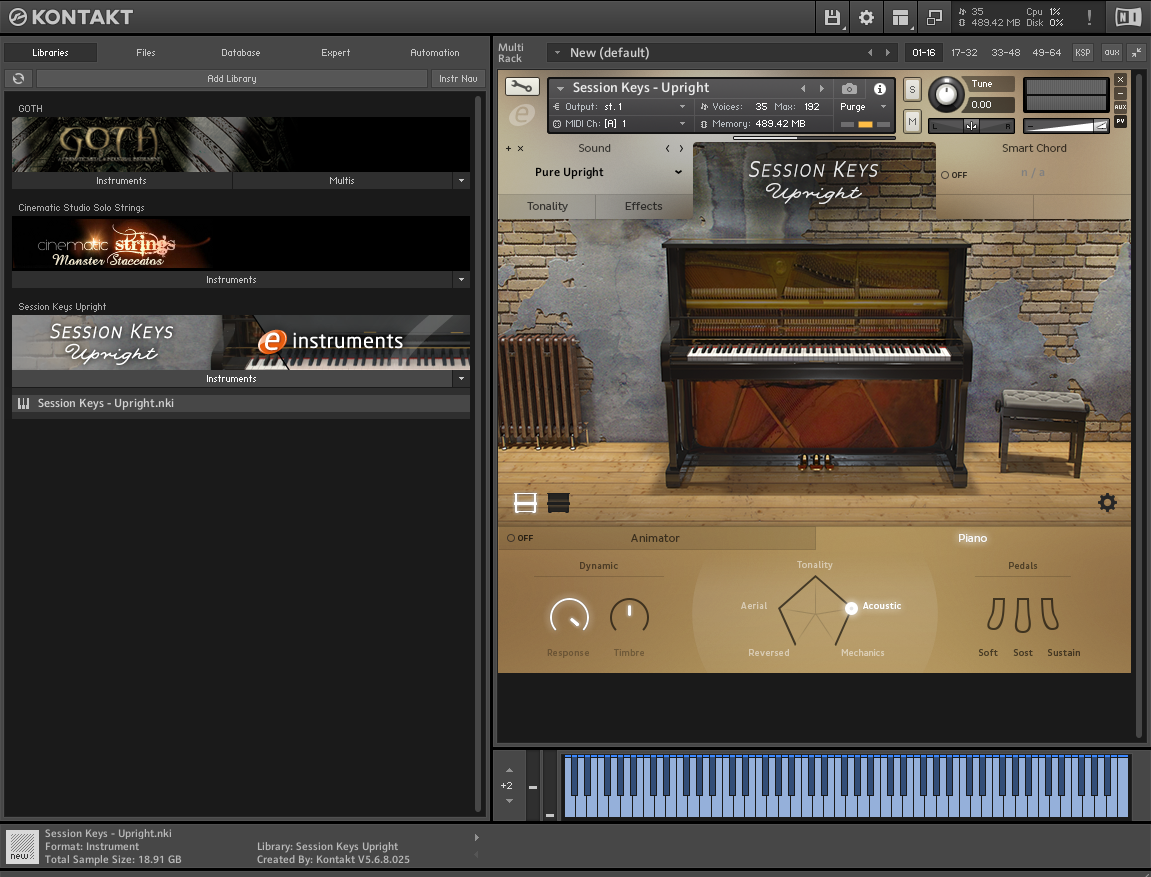Toggle Smart Chord OFF switch

coord(954,175)
